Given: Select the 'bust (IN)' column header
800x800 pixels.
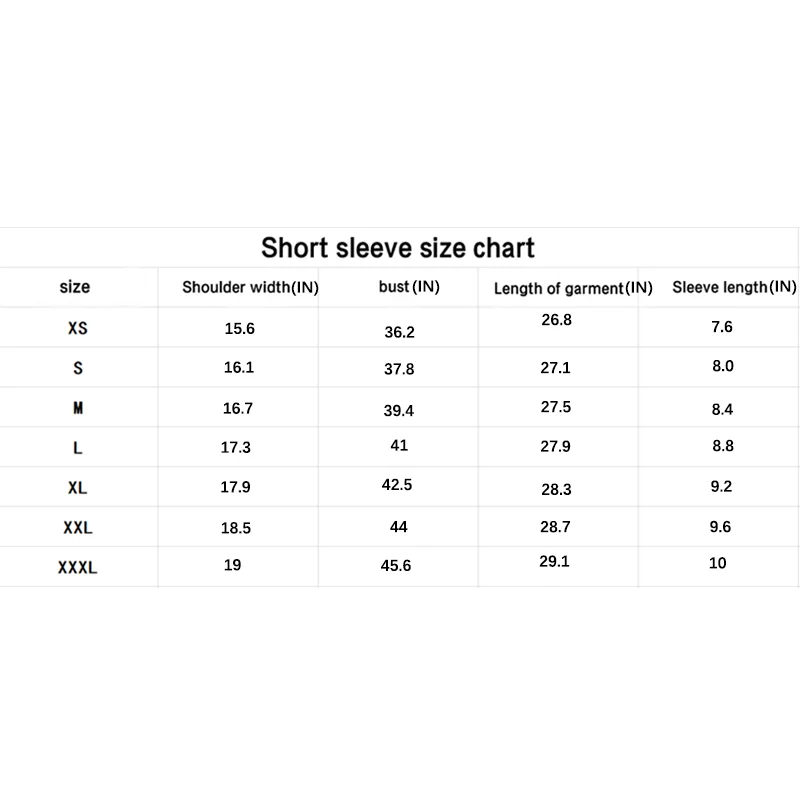Looking at the screenshot, I should (x=409, y=287).
